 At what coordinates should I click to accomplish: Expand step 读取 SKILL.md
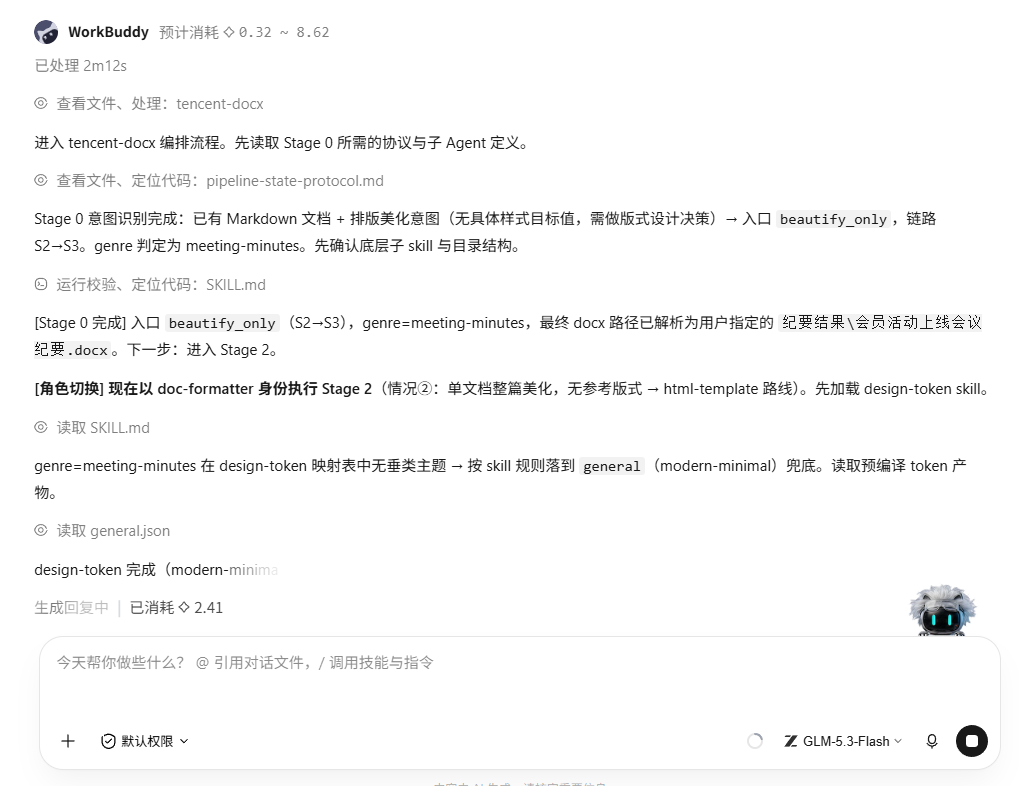[x=92, y=428]
